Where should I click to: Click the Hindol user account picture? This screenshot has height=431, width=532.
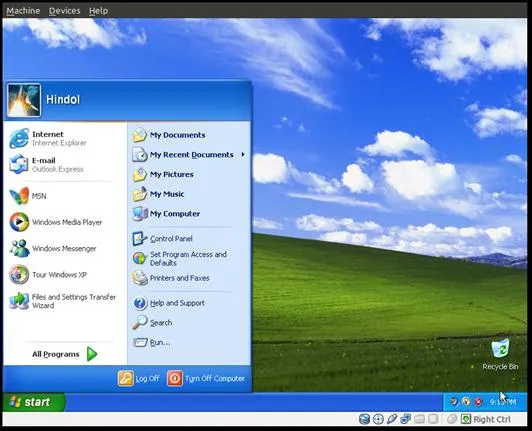(24, 100)
